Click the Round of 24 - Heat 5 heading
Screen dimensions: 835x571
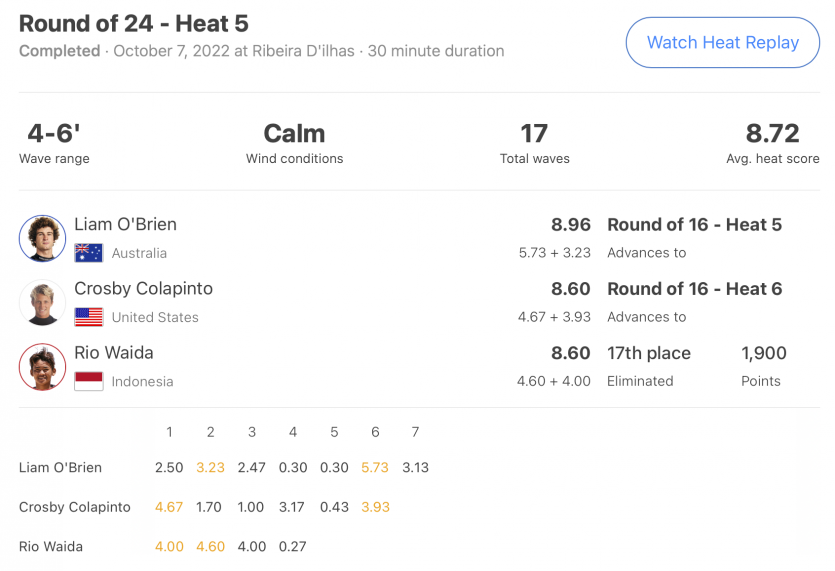134,24
